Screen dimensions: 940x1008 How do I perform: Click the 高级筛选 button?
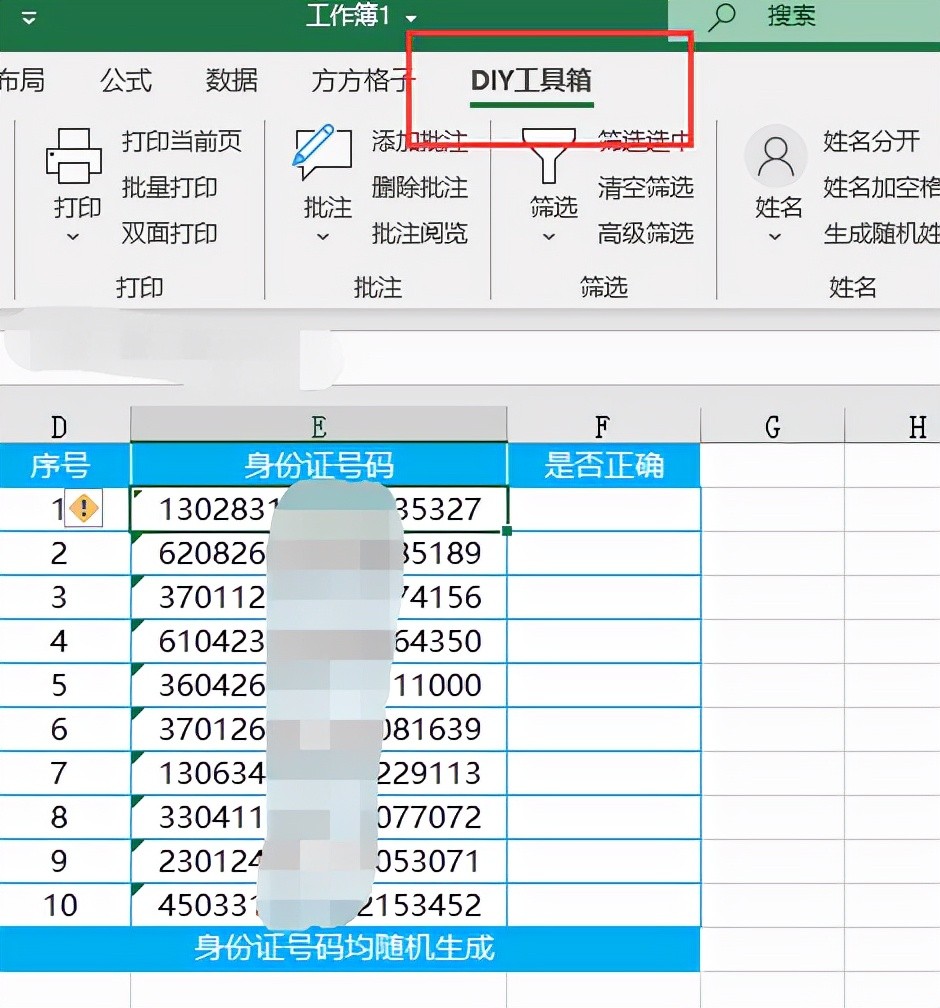click(x=645, y=234)
